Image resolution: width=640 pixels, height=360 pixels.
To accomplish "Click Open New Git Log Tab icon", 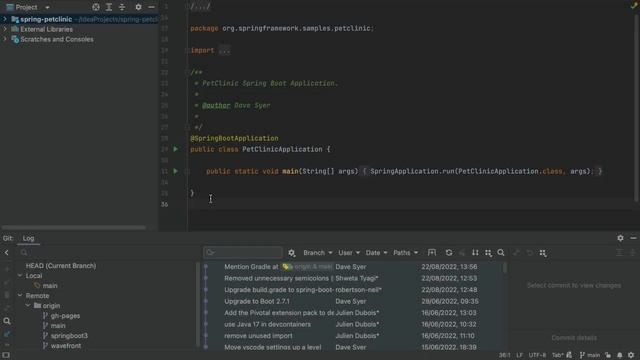I will [432, 253].
